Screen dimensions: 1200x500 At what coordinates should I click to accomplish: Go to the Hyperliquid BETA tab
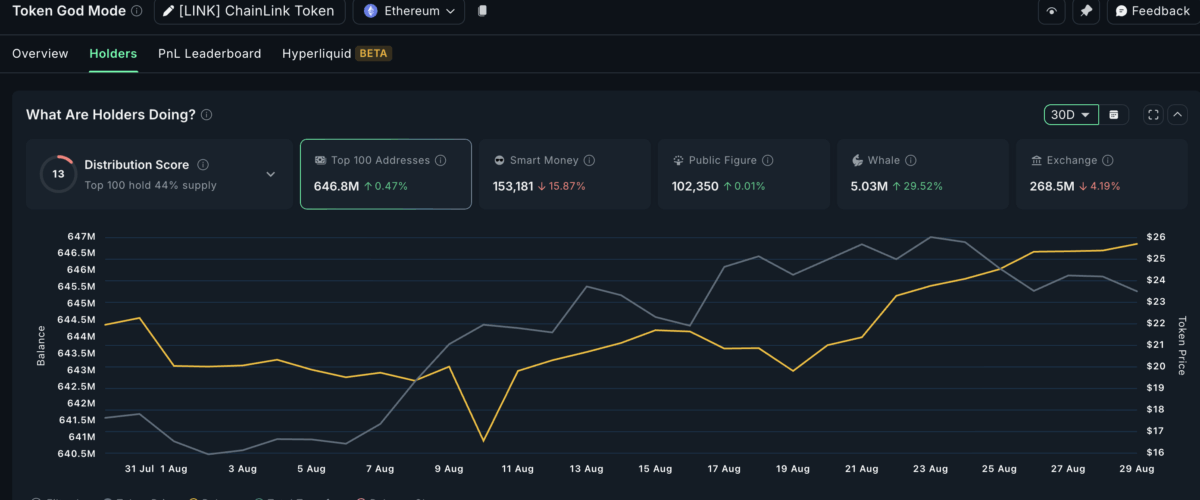tap(336, 54)
